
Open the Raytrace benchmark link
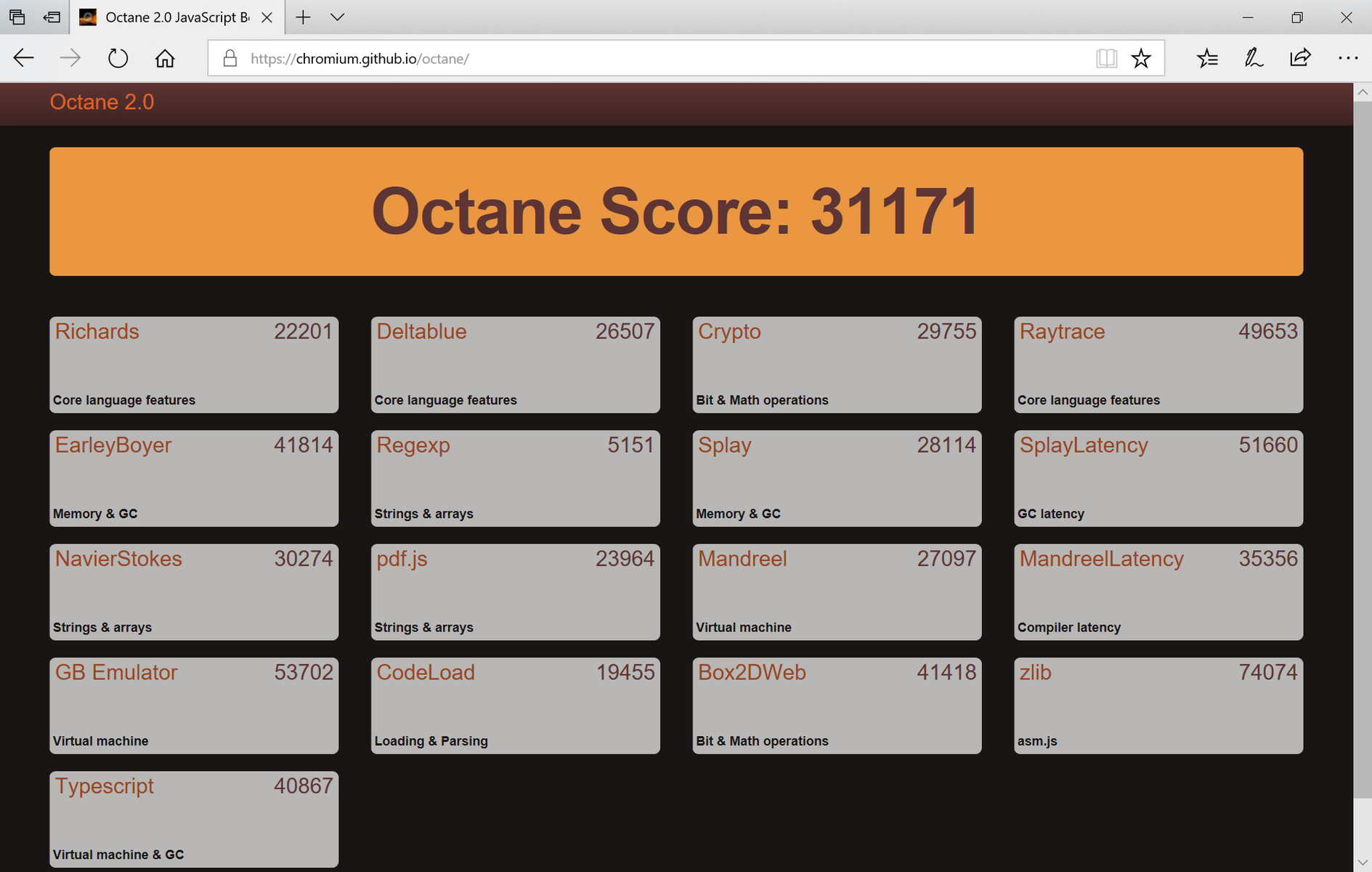pyautogui.click(x=1062, y=331)
